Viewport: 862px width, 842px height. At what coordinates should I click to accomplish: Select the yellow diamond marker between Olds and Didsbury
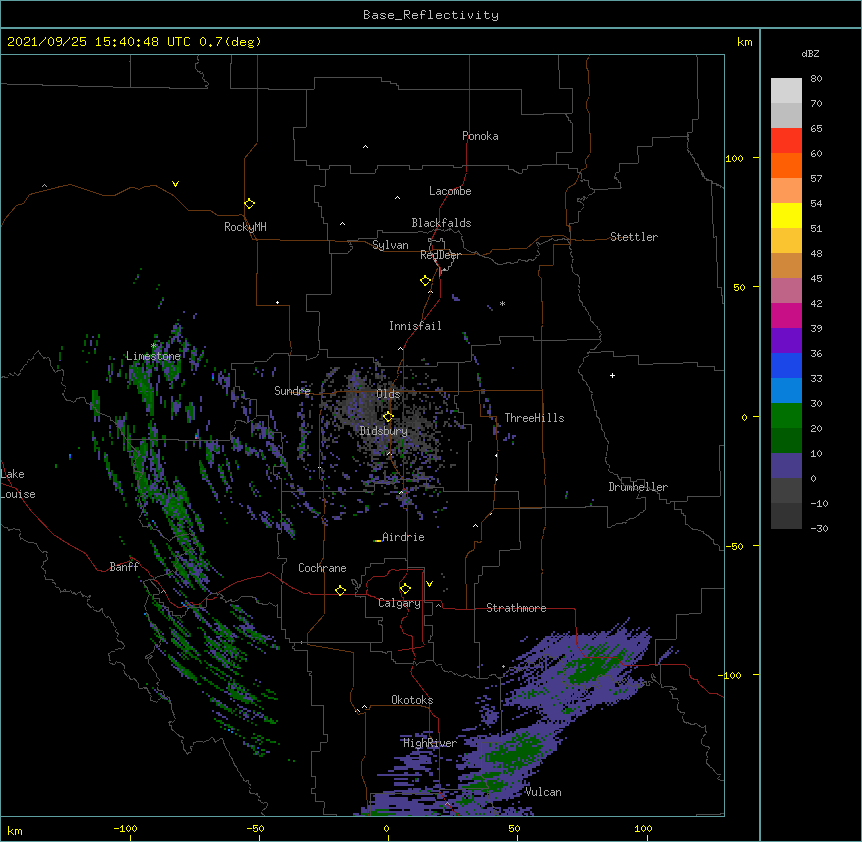(388, 416)
